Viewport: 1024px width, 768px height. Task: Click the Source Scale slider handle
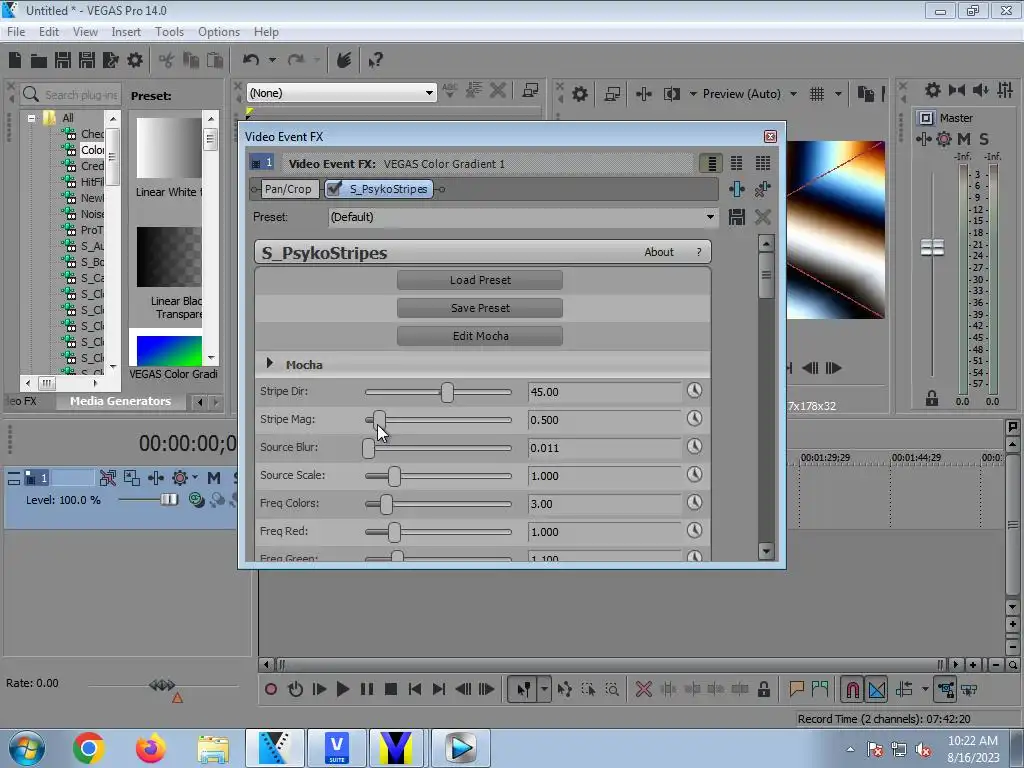coord(394,475)
